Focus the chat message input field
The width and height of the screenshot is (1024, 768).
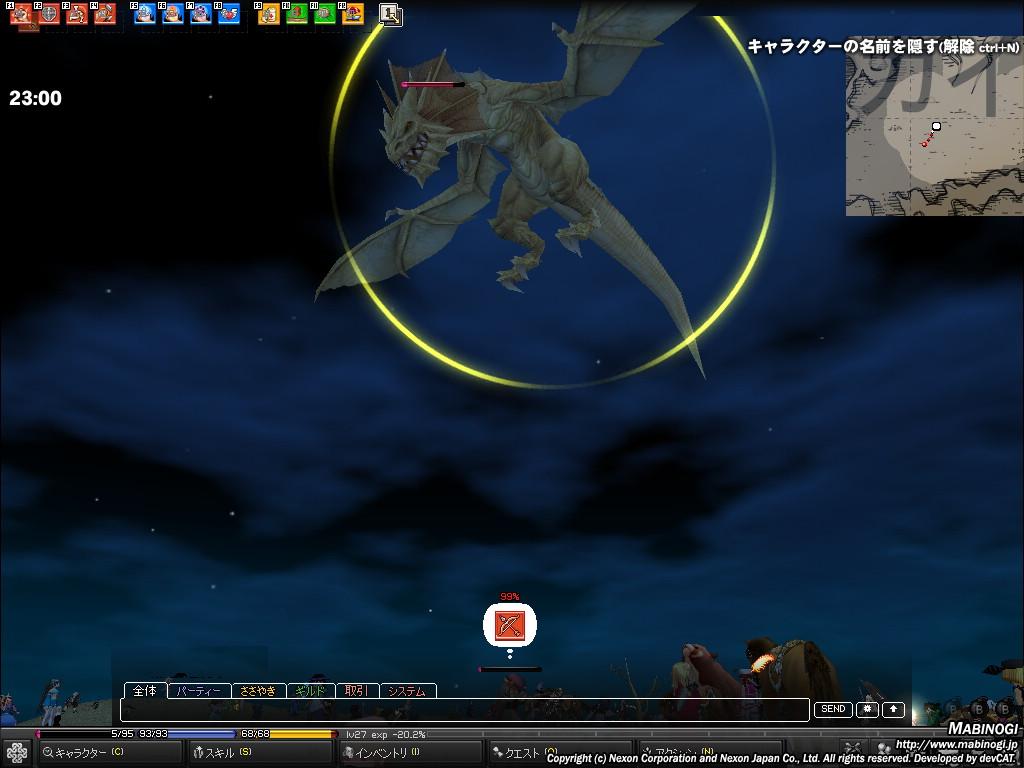tap(465, 710)
